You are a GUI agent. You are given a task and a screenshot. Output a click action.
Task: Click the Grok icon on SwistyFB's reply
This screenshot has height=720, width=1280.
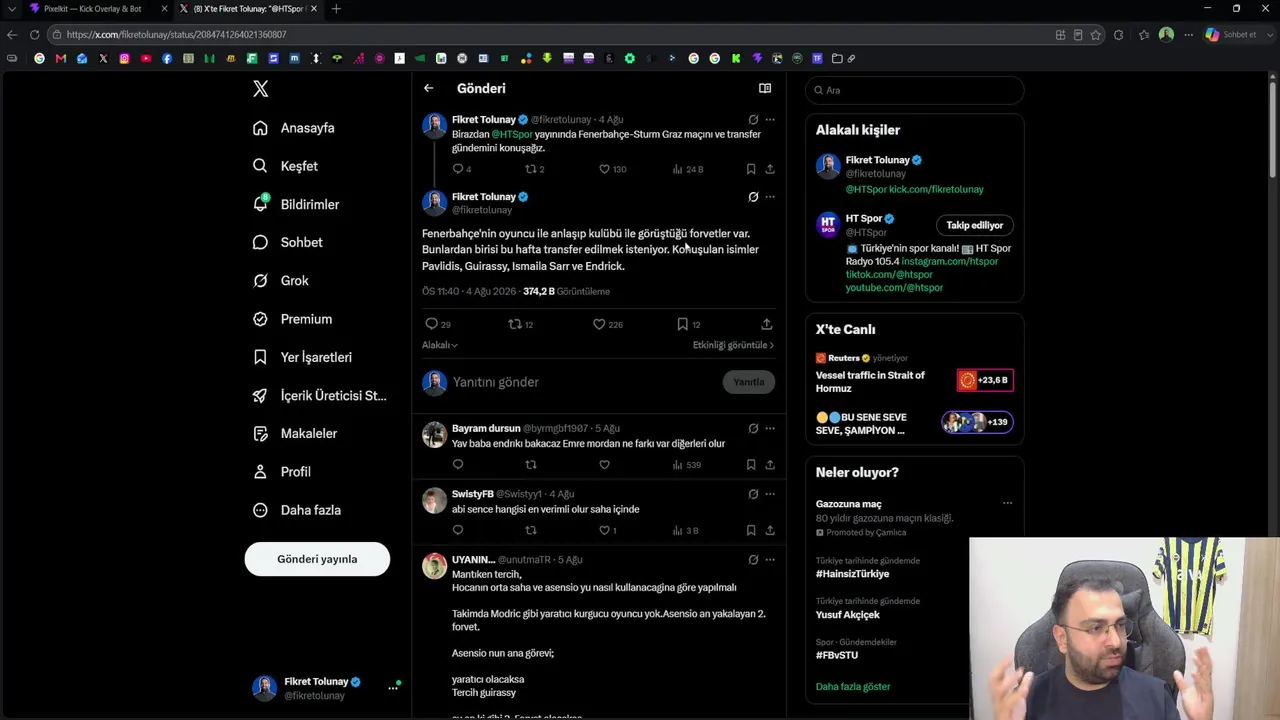click(753, 494)
